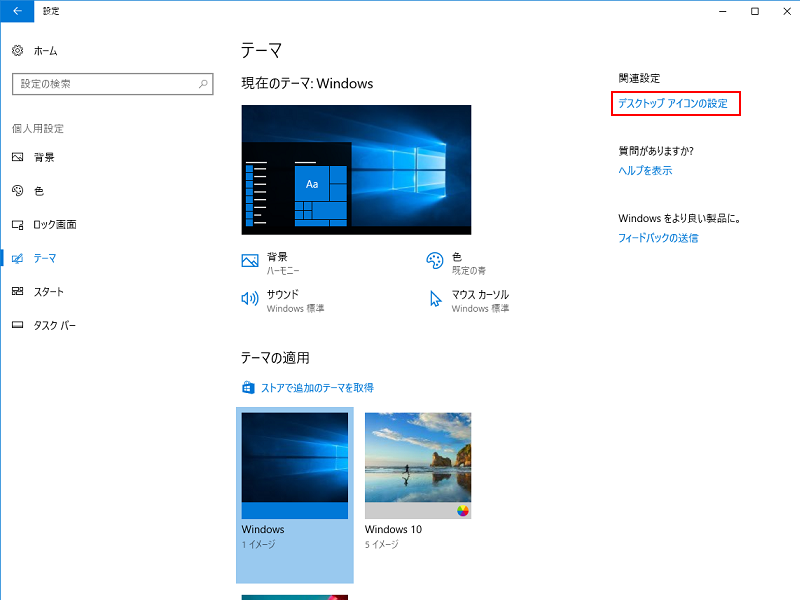
Task: Minimize the 設定 window
Action: pyautogui.click(x=722, y=11)
